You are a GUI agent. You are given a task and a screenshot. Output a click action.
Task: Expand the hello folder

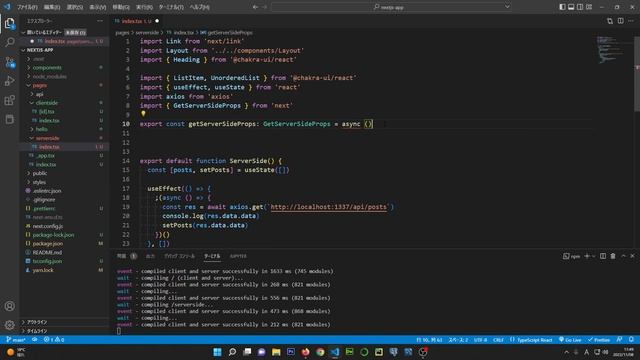(x=41, y=129)
